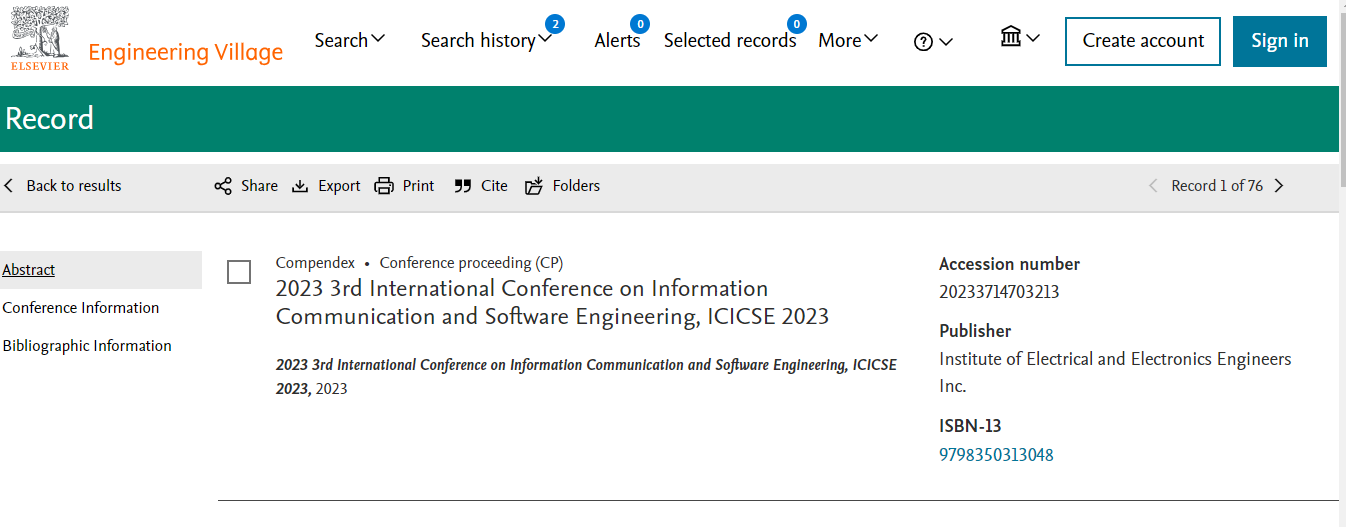
Task: Click the Print printer icon
Action: pos(384,186)
